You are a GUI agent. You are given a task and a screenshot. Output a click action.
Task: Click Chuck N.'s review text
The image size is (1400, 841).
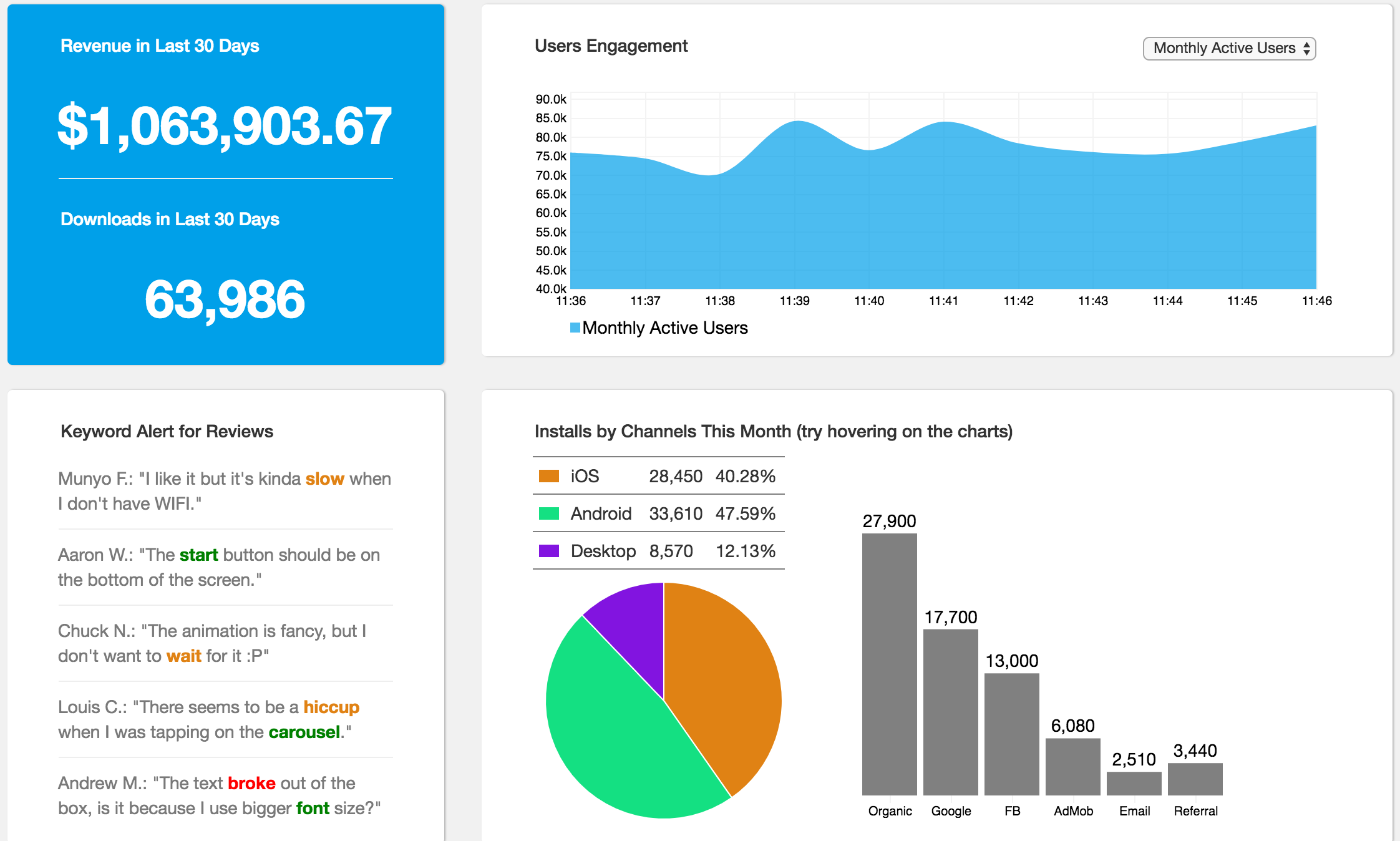(212, 643)
